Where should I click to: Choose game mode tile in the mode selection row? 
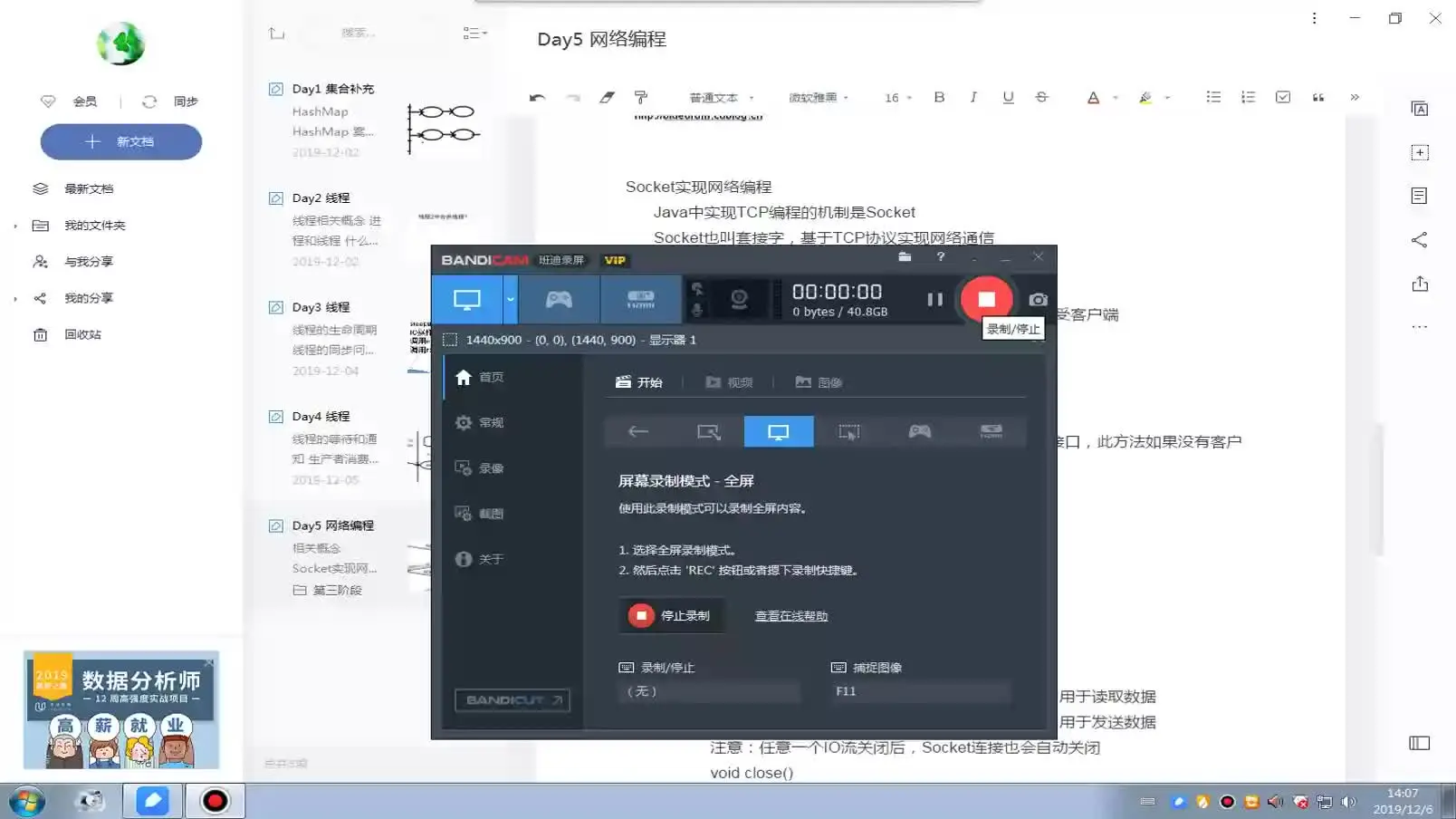(x=920, y=432)
